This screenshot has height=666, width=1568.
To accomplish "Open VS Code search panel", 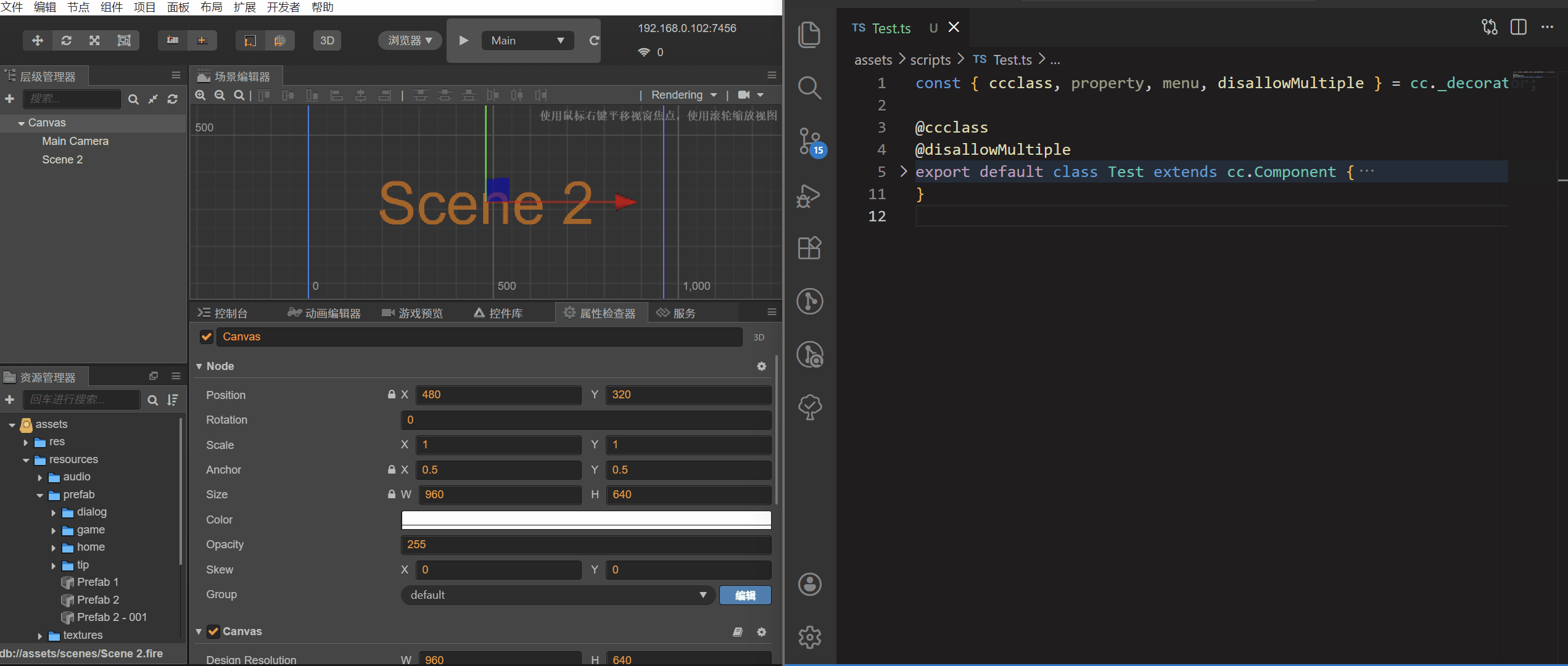I will click(x=809, y=88).
